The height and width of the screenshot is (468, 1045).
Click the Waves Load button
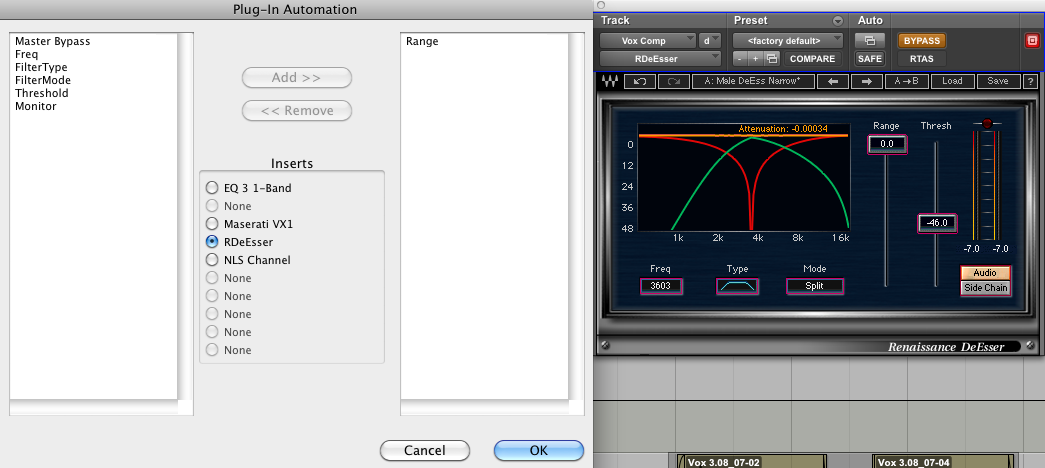click(x=952, y=81)
